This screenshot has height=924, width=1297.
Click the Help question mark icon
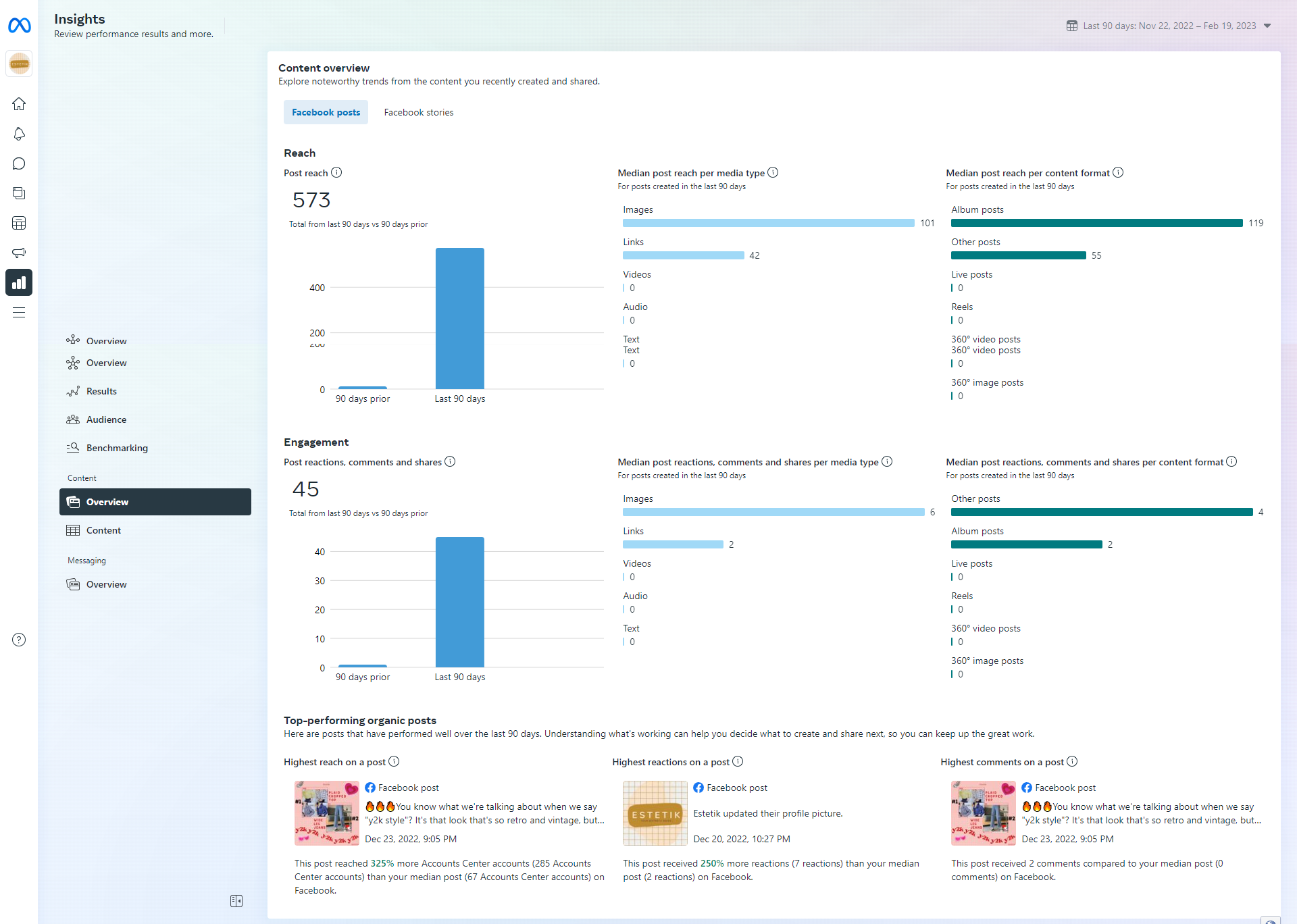tap(19, 640)
